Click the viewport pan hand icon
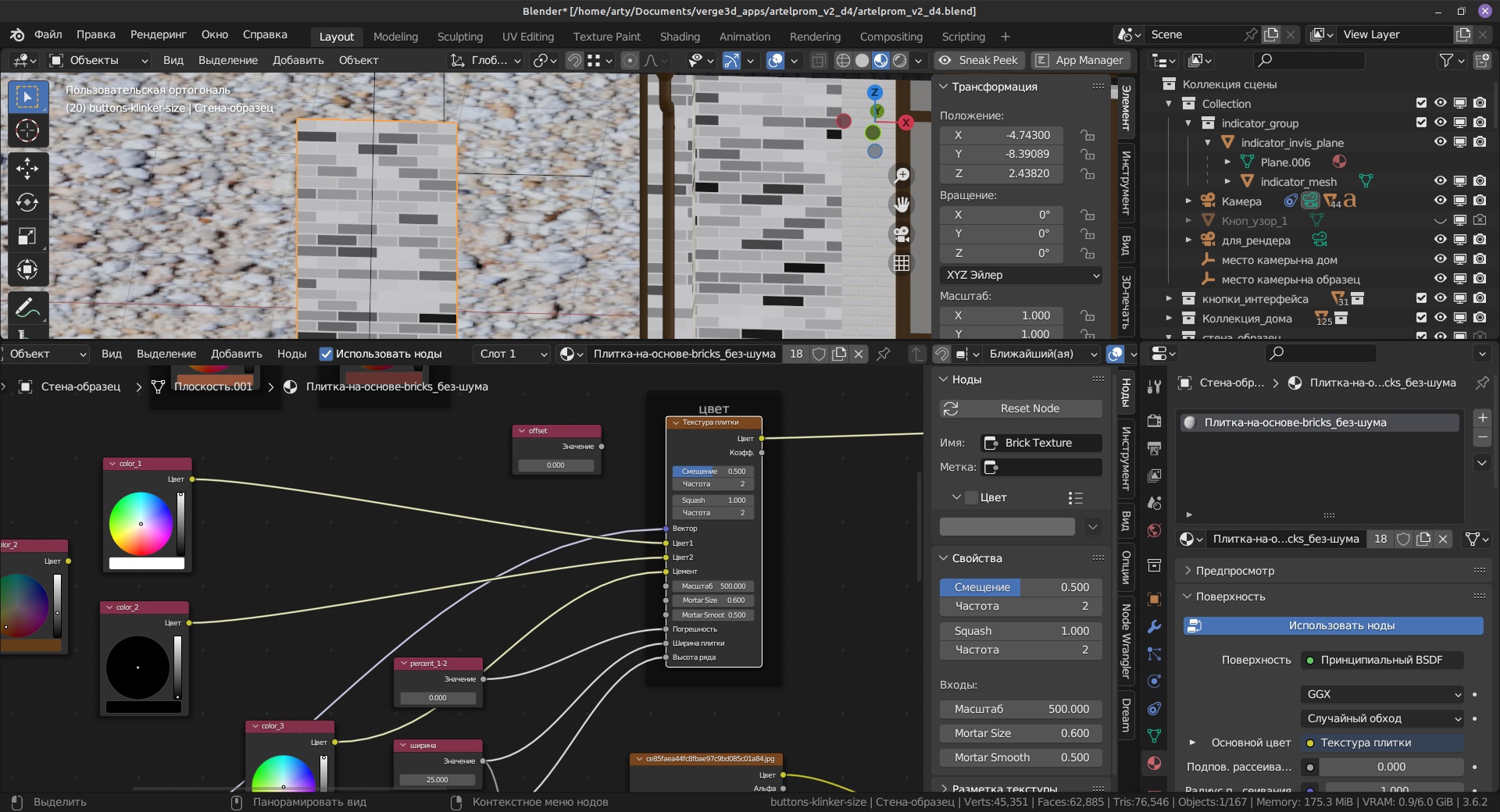The width and height of the screenshot is (1500, 812). point(902,205)
